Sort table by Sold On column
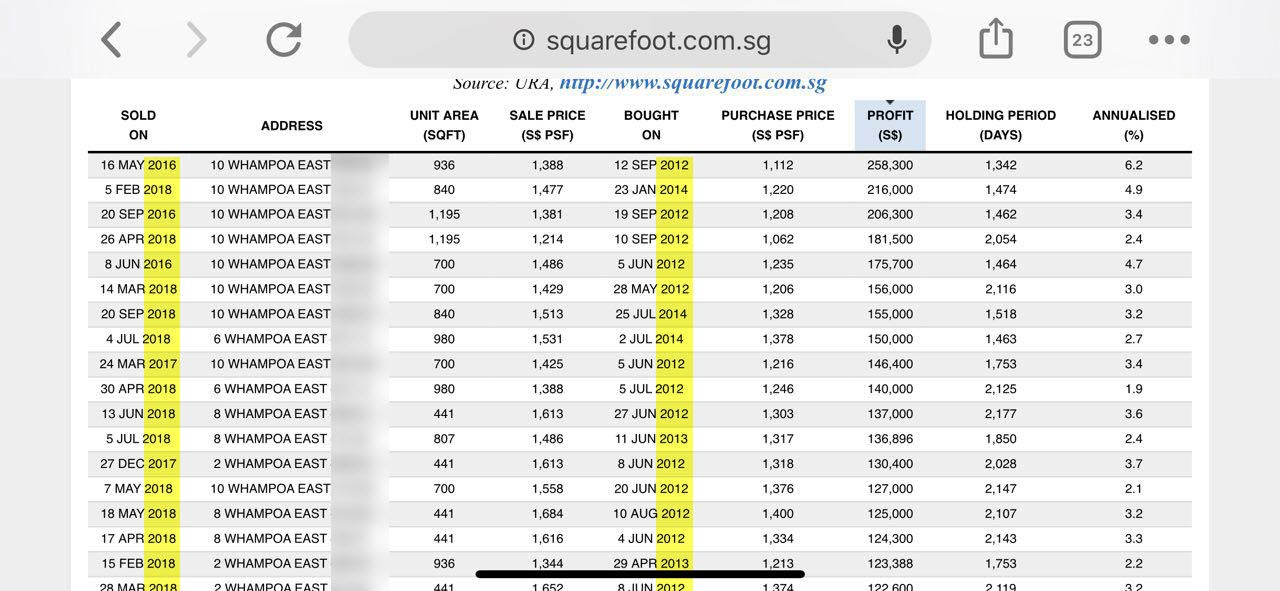 (x=138, y=125)
